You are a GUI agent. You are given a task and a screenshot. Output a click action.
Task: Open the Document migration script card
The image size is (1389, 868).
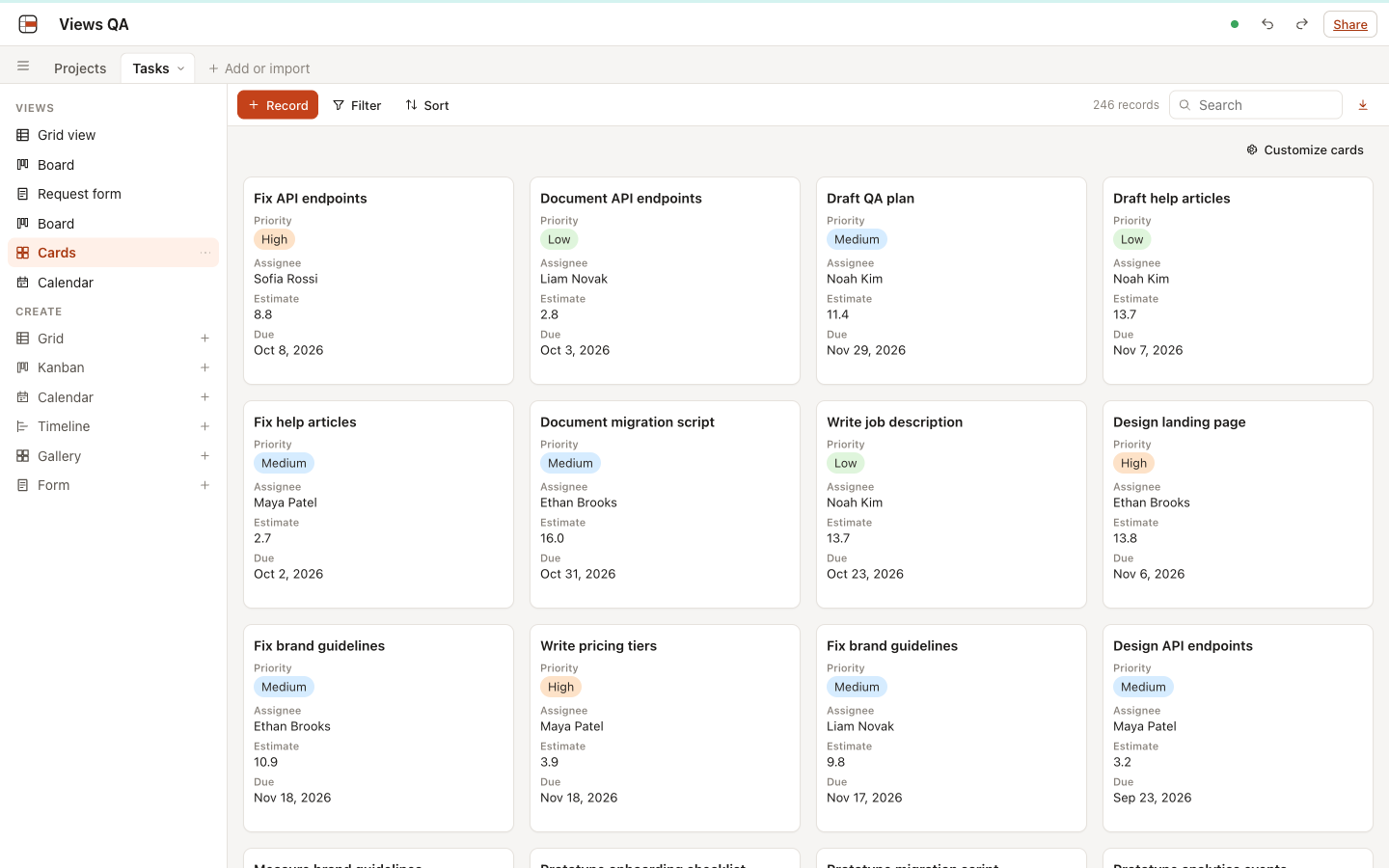pyautogui.click(x=665, y=504)
